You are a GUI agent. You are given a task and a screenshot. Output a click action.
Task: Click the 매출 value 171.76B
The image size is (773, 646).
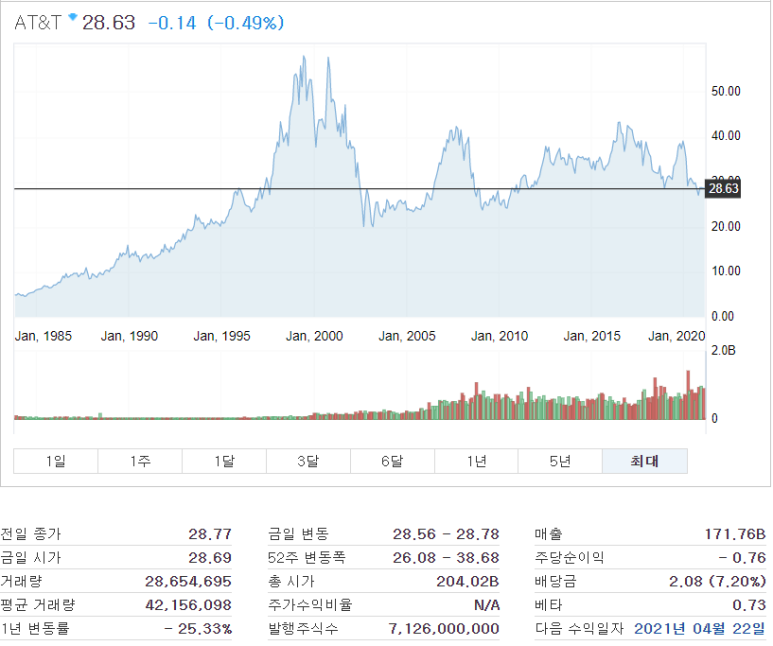(735, 534)
